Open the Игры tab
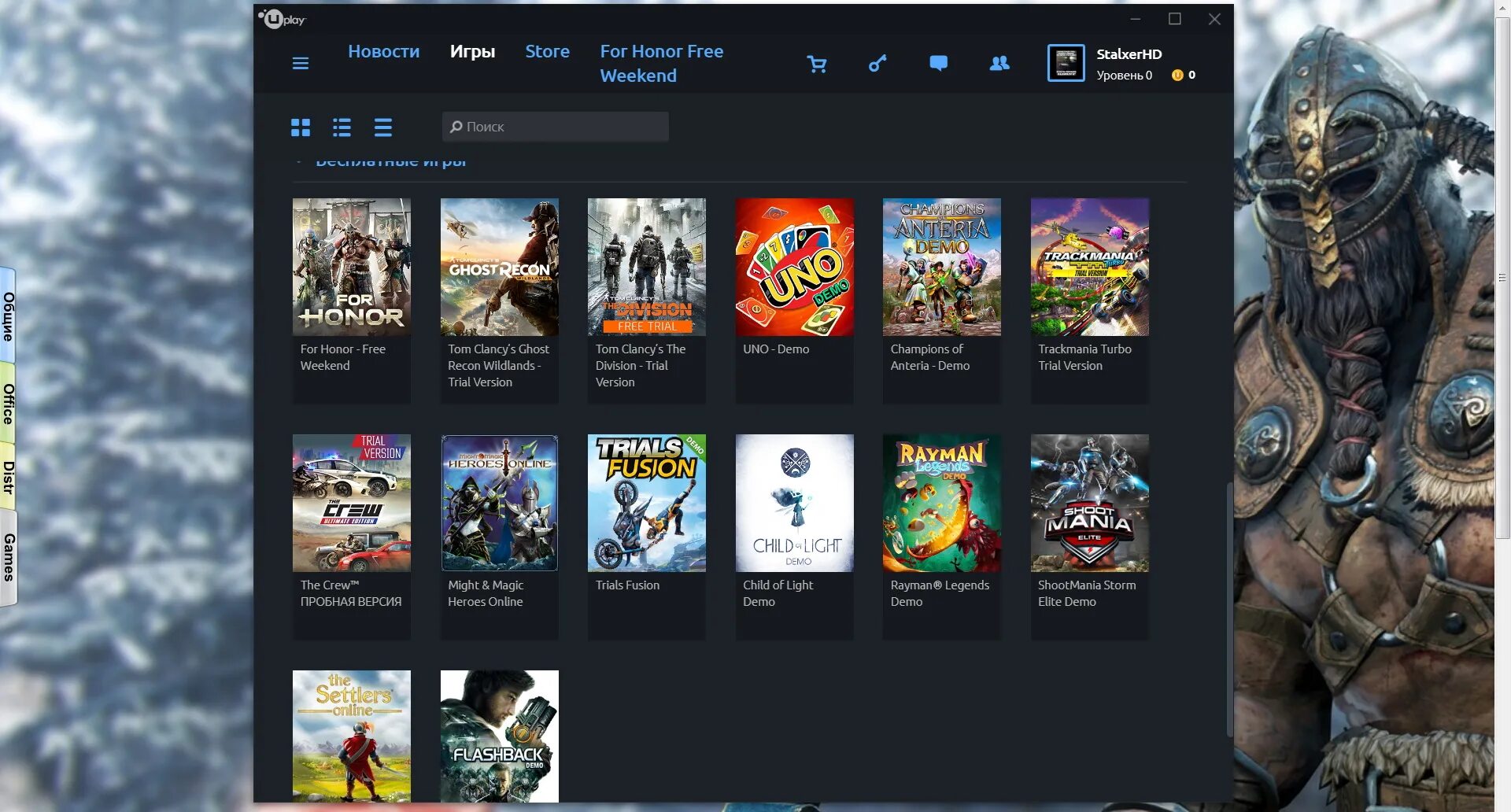 pyautogui.click(x=473, y=51)
